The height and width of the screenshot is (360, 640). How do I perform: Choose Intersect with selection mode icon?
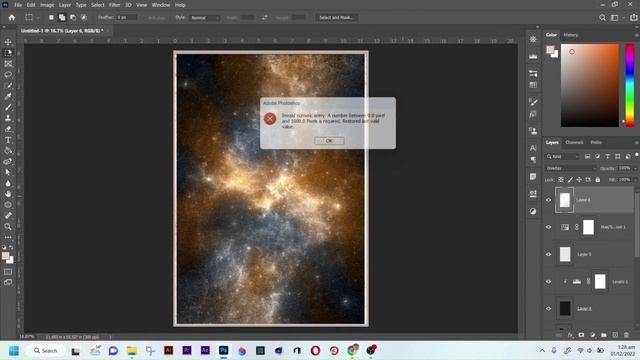pyautogui.click(x=84, y=18)
